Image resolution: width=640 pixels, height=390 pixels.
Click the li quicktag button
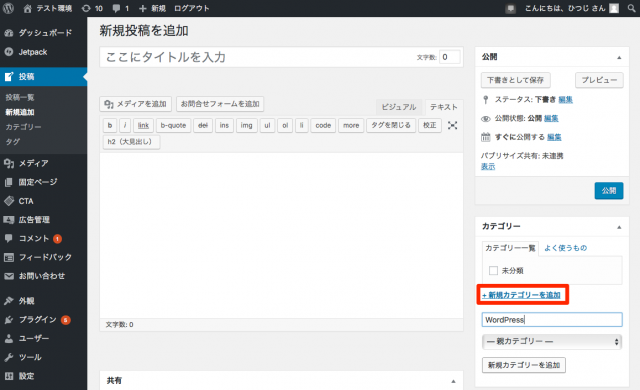point(302,125)
